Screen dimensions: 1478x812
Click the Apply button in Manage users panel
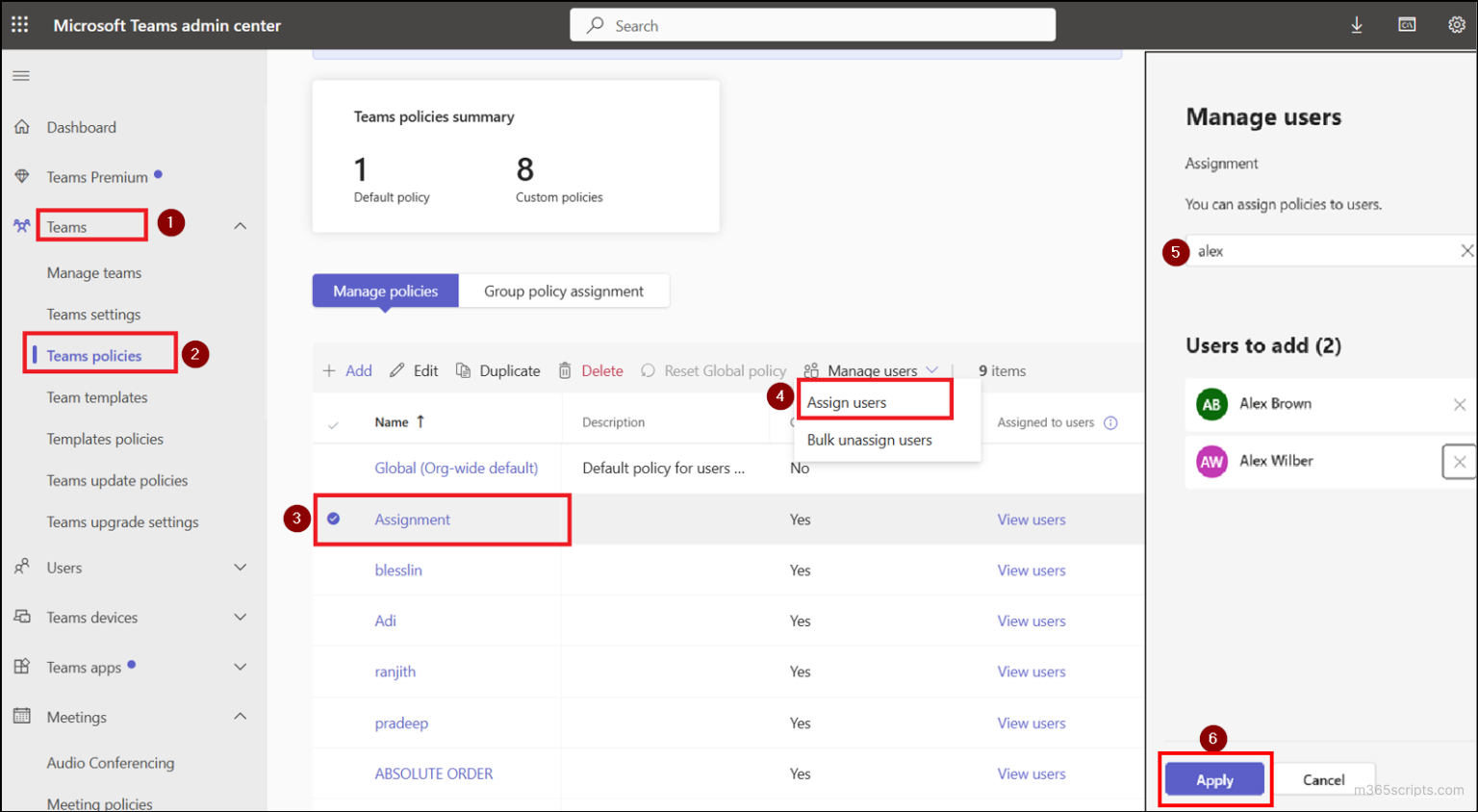point(1214,779)
